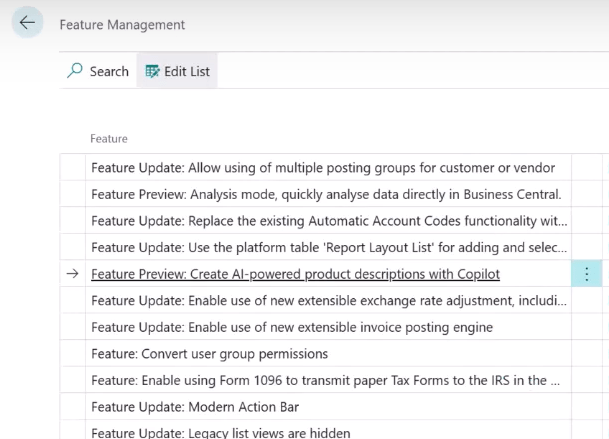The image size is (609, 439).
Task: Open Search in the action bar
Action: point(98,71)
